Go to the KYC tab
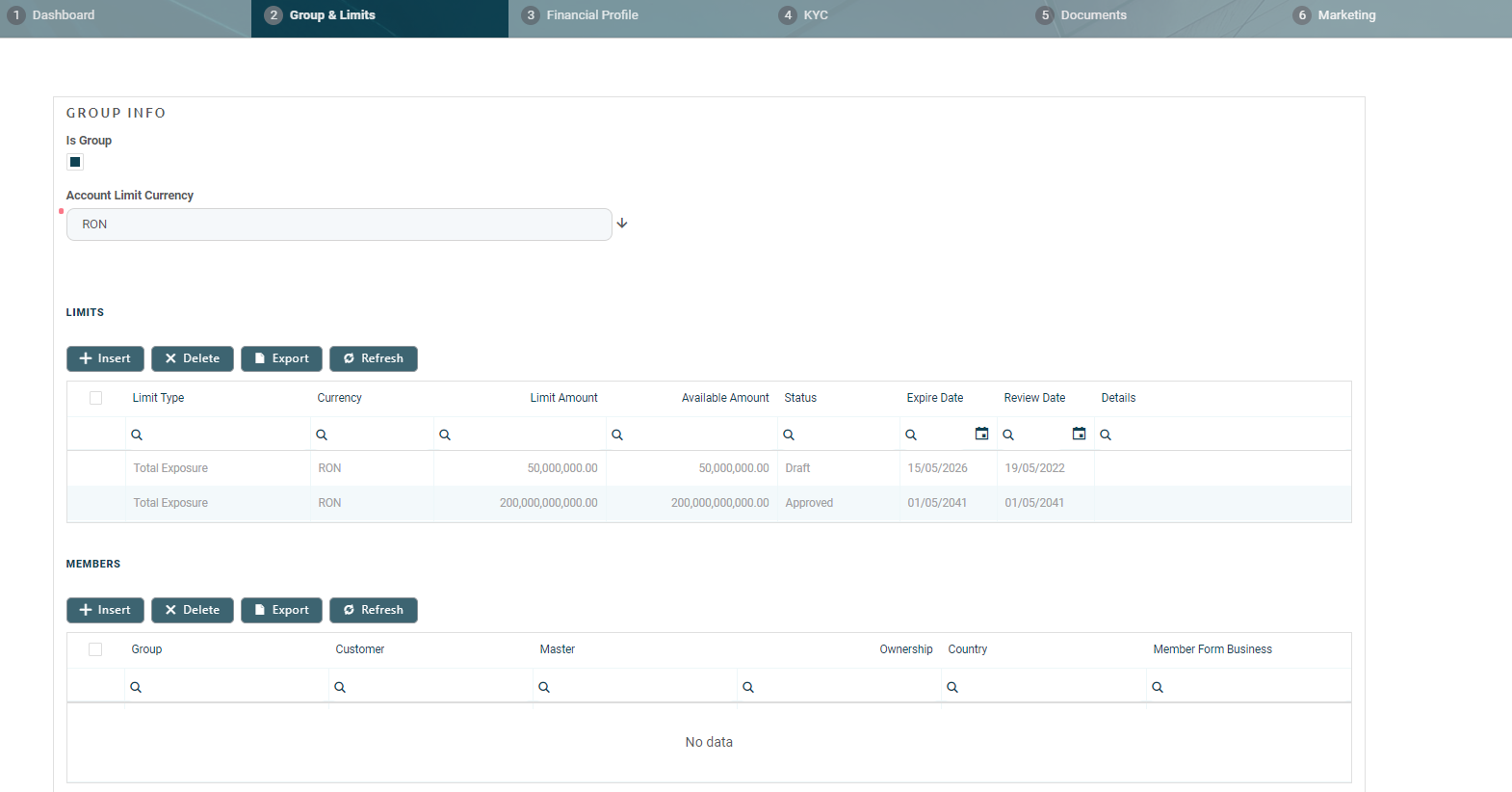 (x=815, y=15)
